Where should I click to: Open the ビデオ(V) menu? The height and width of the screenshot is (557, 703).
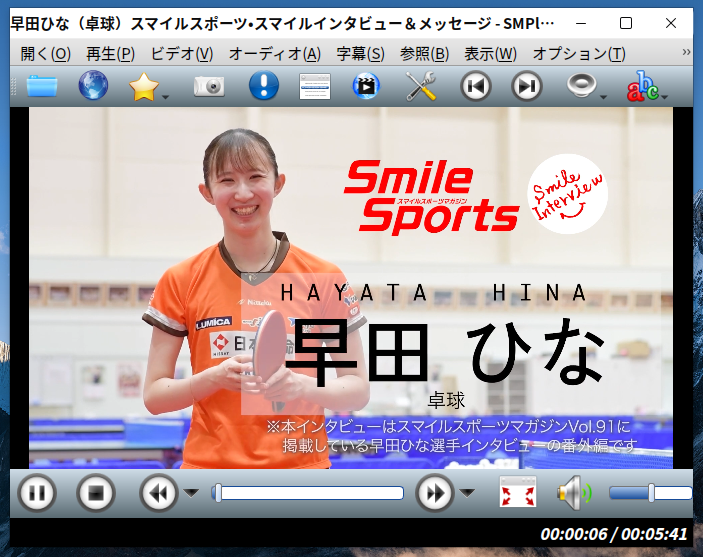[182, 54]
